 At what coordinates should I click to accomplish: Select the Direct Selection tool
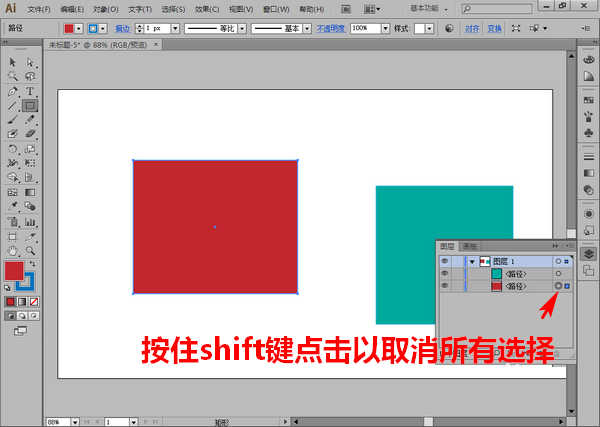click(x=30, y=62)
